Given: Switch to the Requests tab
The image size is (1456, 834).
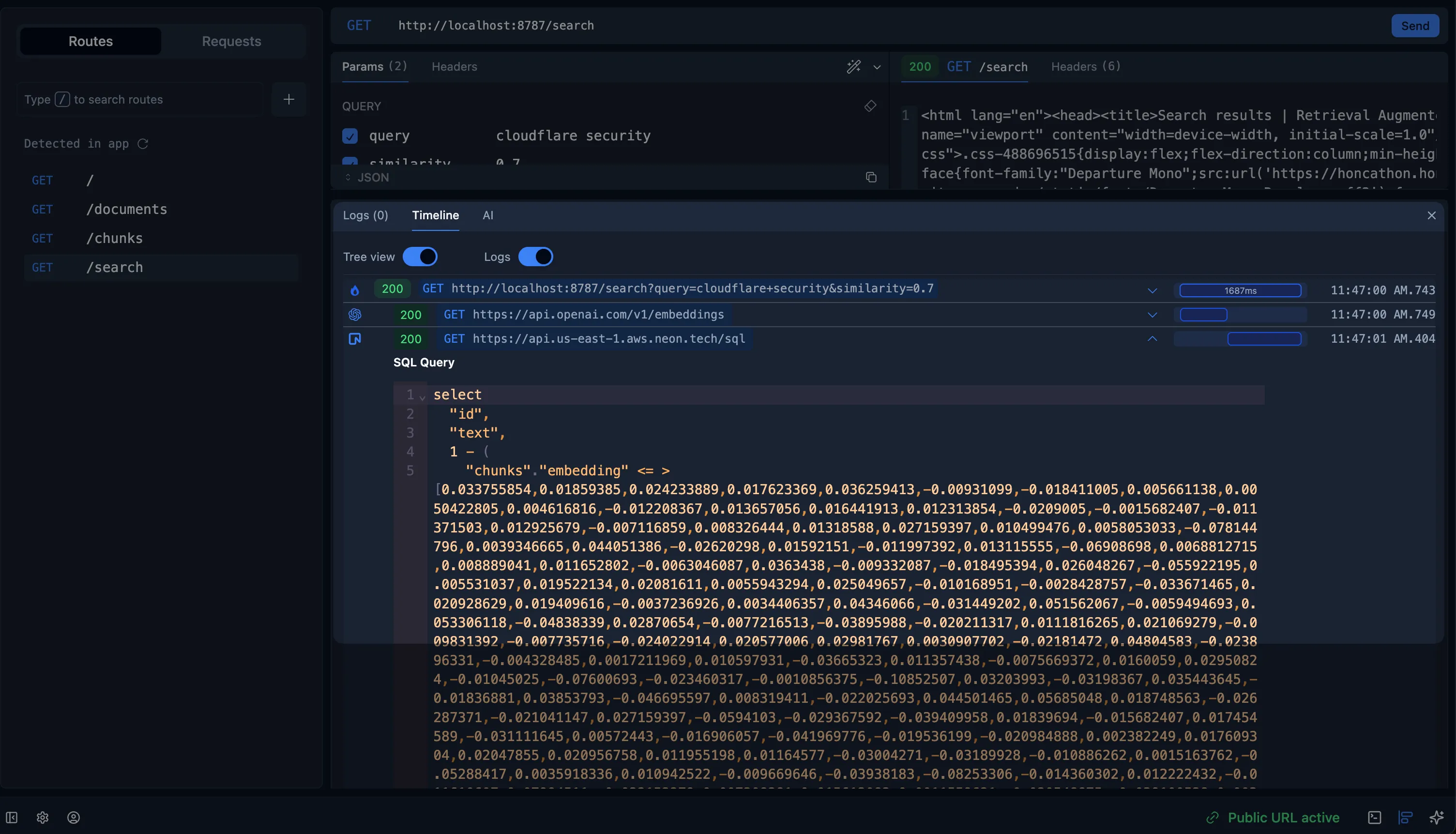Looking at the screenshot, I should tap(231, 41).
